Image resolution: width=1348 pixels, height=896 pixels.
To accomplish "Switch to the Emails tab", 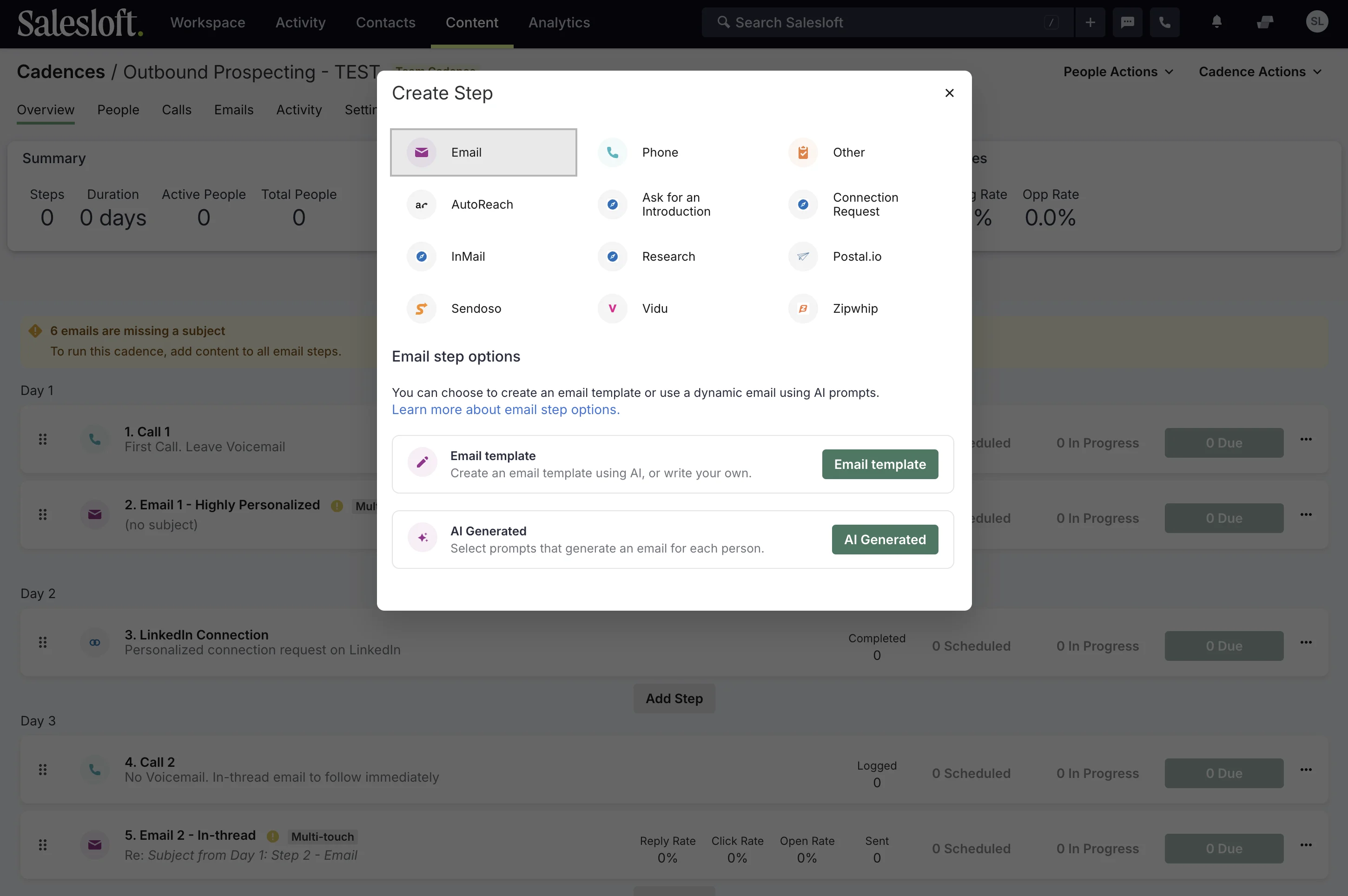I will 234,110.
